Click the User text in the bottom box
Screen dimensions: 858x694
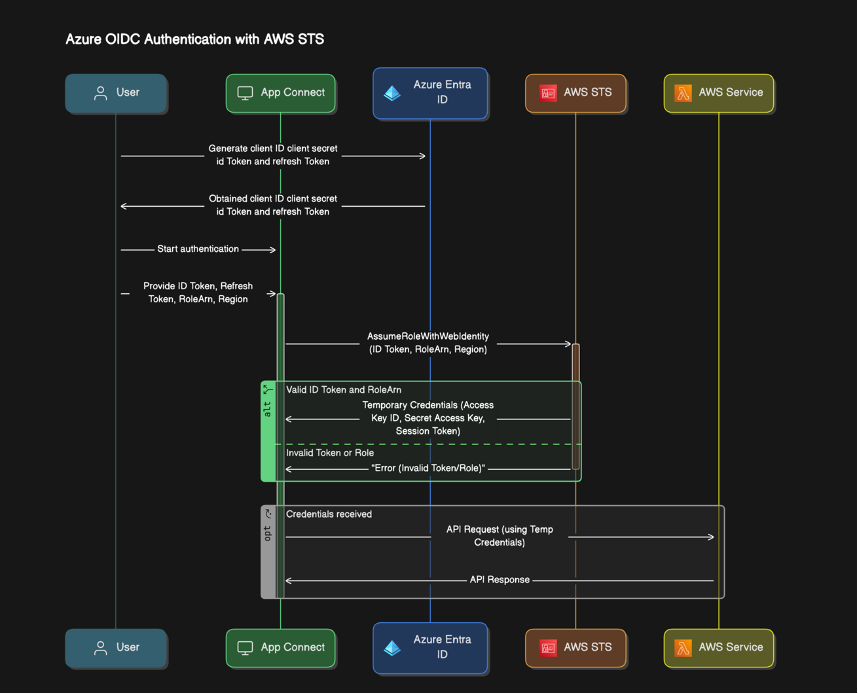pyautogui.click(x=127, y=647)
